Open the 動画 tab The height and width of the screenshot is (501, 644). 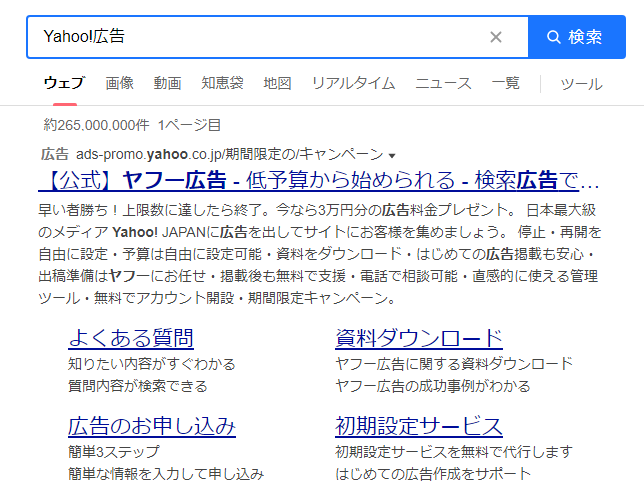(168, 83)
